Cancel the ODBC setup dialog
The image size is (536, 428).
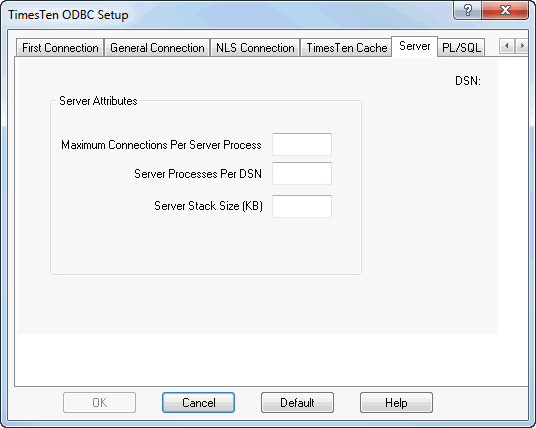pyautogui.click(x=198, y=403)
